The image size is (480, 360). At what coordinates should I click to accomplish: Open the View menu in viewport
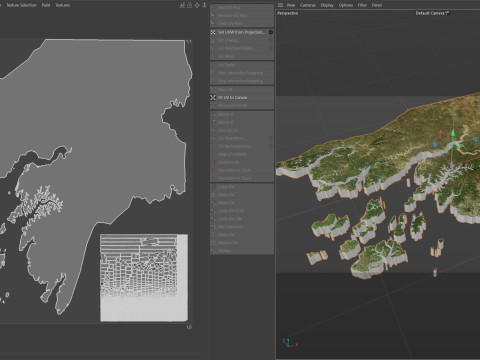pyautogui.click(x=291, y=5)
